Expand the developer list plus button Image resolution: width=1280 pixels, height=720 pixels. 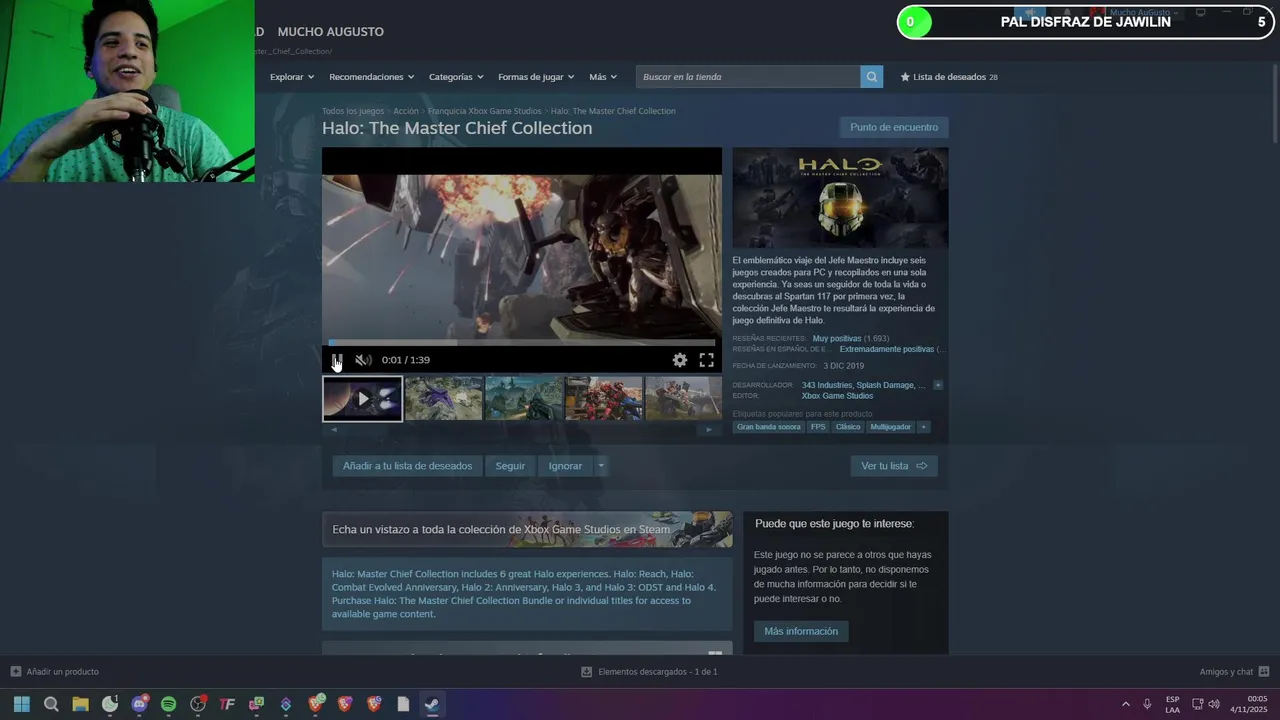(938, 385)
